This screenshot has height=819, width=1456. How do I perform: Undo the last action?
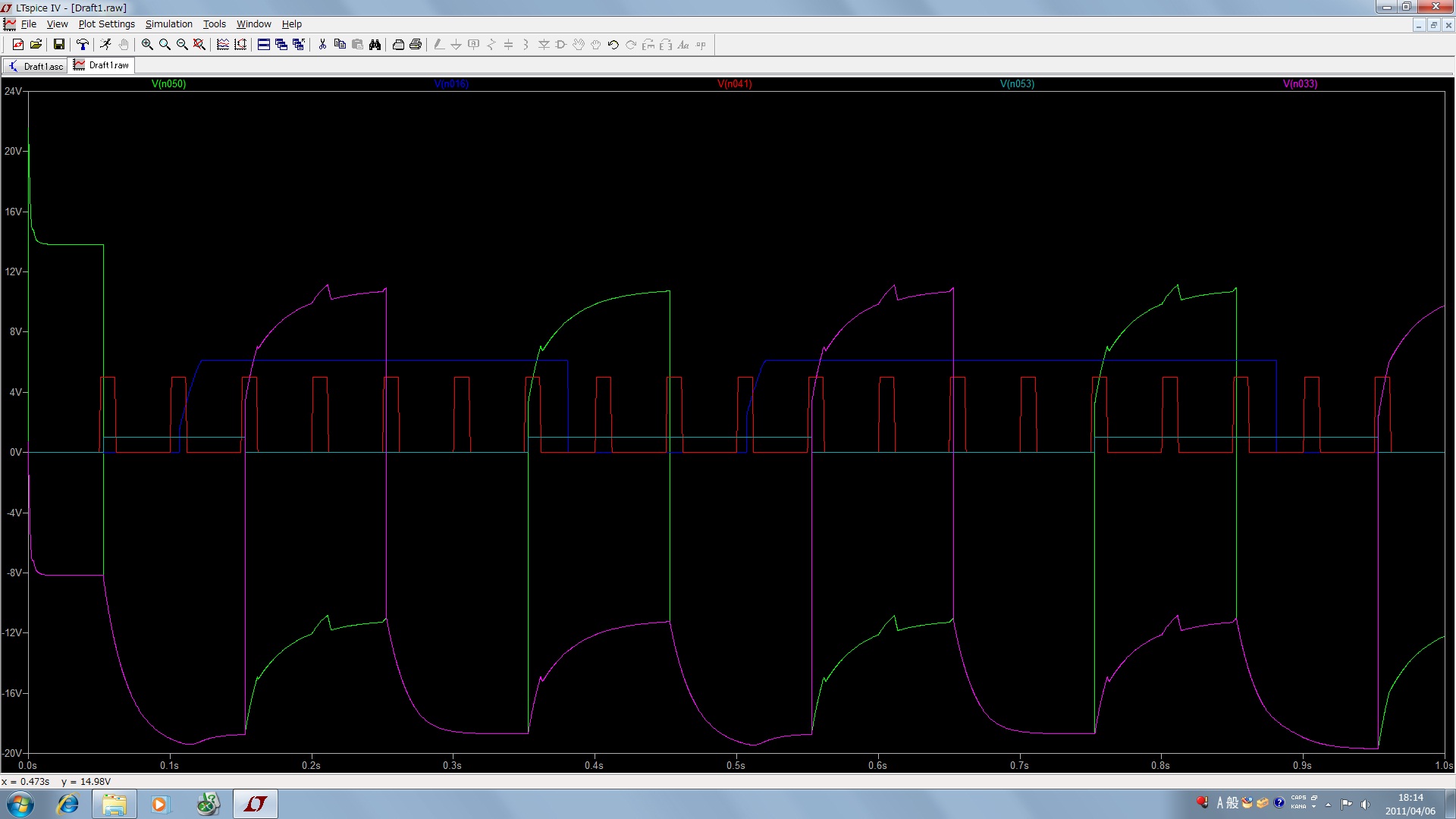click(612, 45)
